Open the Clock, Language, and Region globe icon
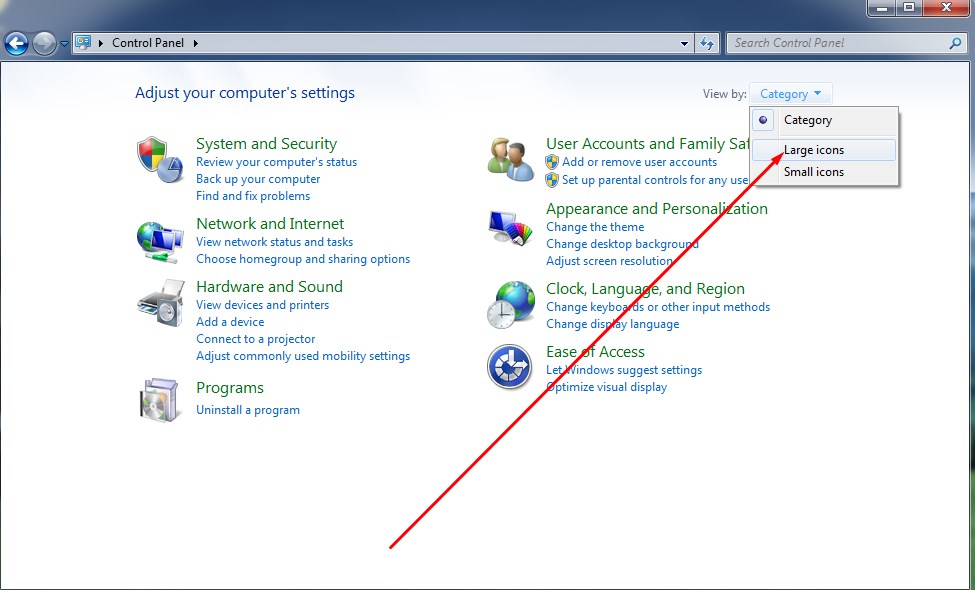 pos(511,305)
